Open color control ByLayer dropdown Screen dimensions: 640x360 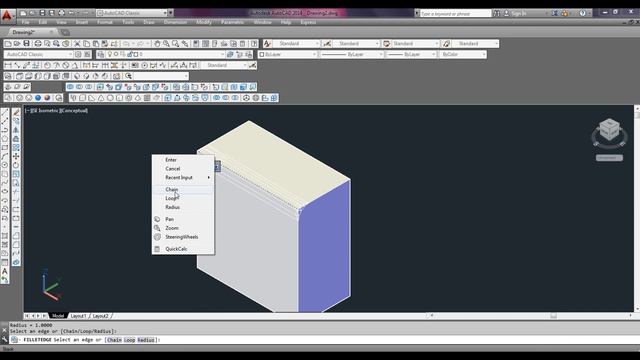(288, 54)
